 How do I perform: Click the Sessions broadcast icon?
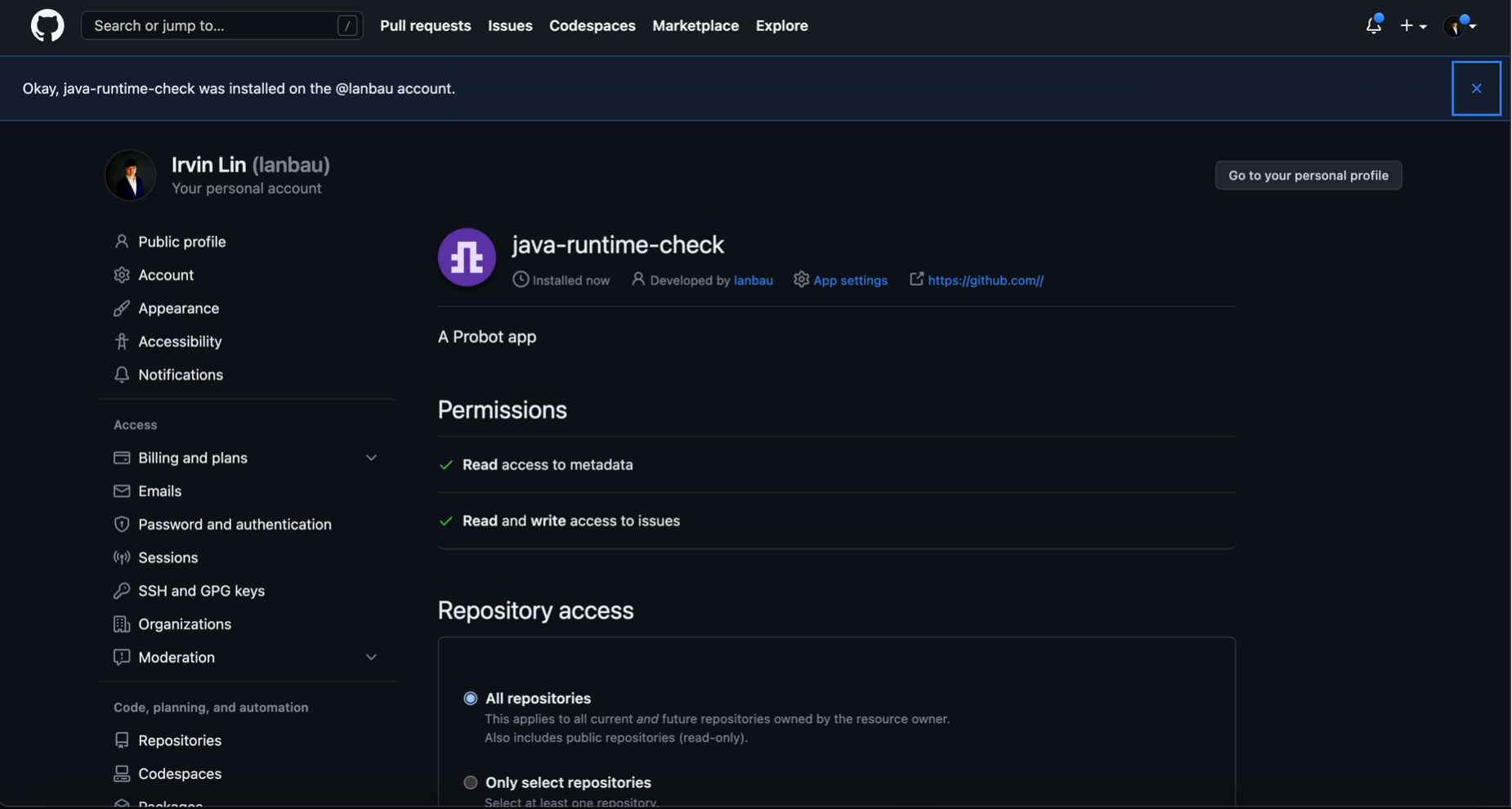(x=122, y=557)
